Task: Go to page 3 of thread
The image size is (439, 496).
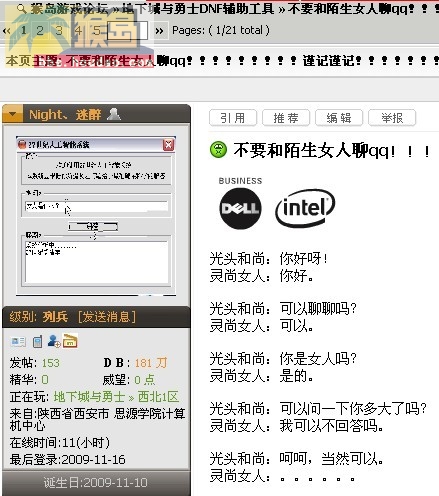Action: pyautogui.click(x=59, y=31)
